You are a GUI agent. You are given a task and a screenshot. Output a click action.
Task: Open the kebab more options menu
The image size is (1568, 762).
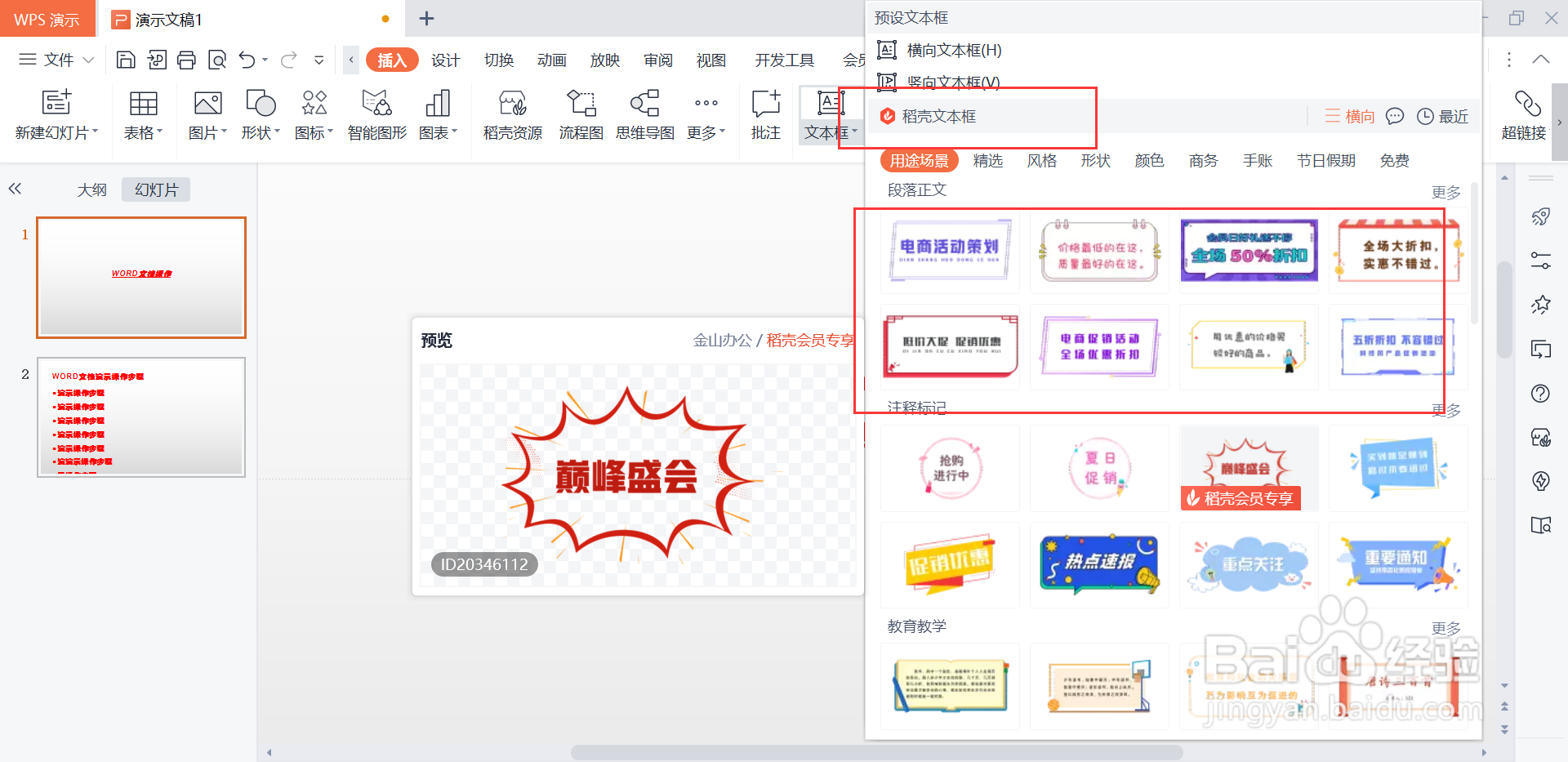(1508, 60)
